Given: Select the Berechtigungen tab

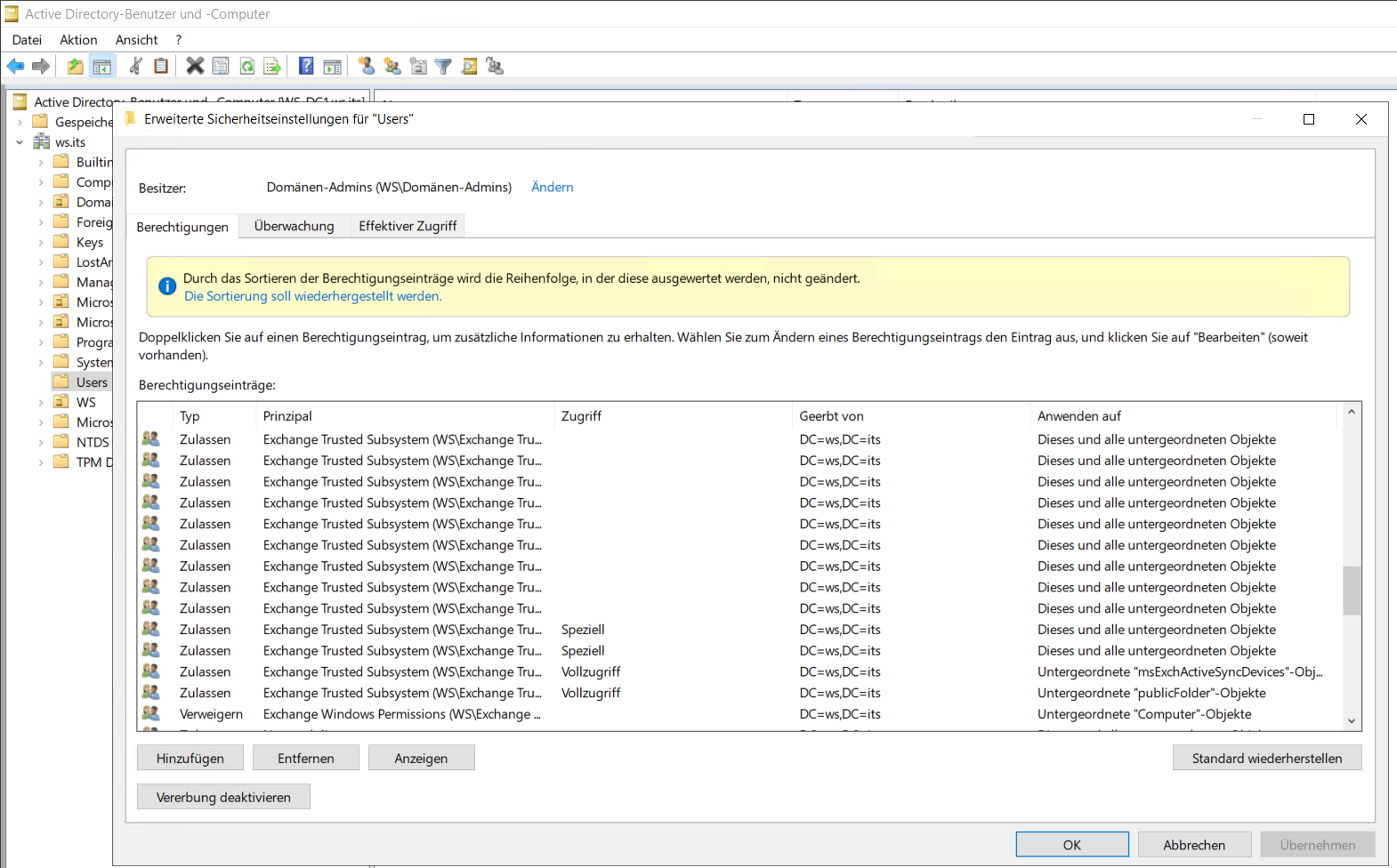Looking at the screenshot, I should click(x=182, y=227).
